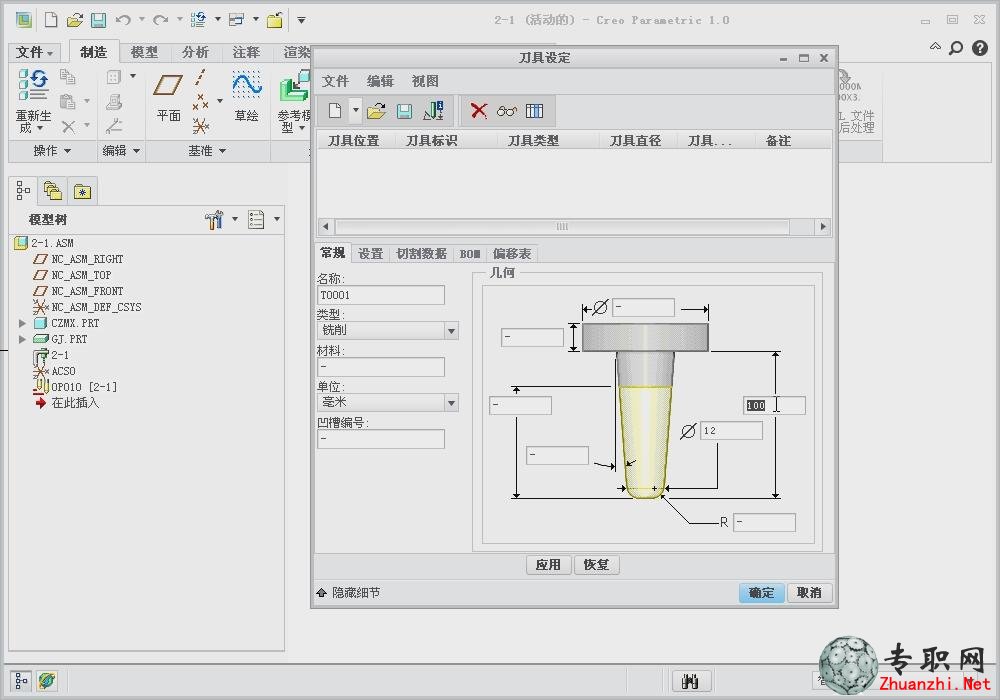
Task: Switch to the 切割数据 tab
Action: click(421, 254)
